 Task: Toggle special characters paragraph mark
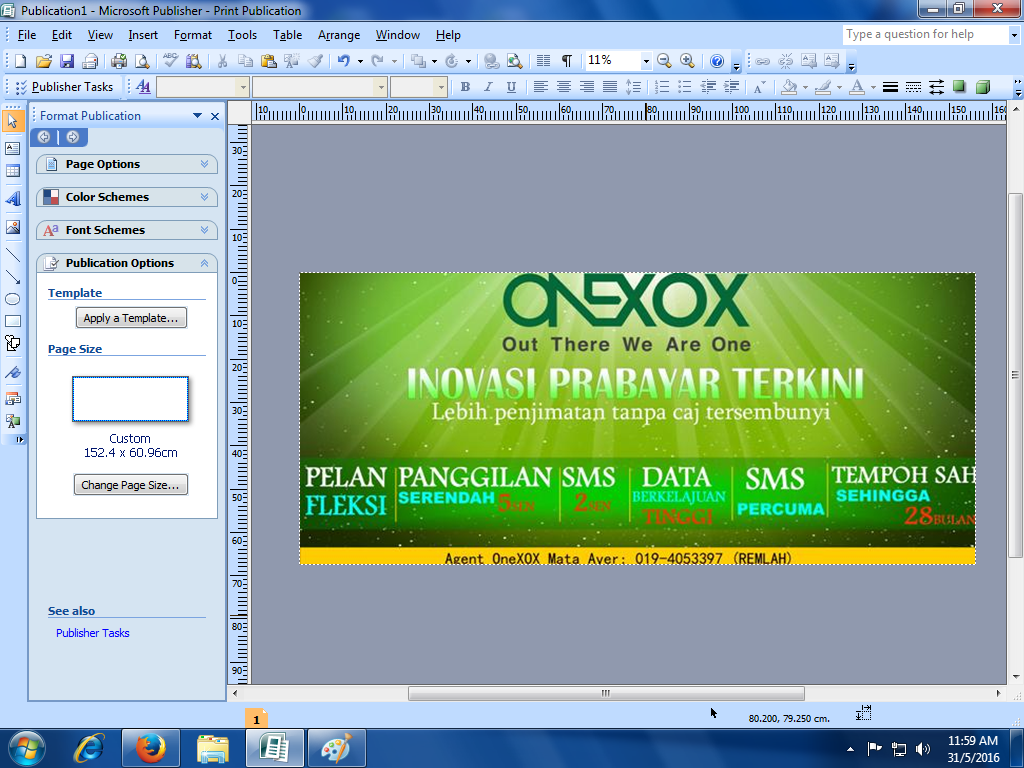click(x=567, y=61)
